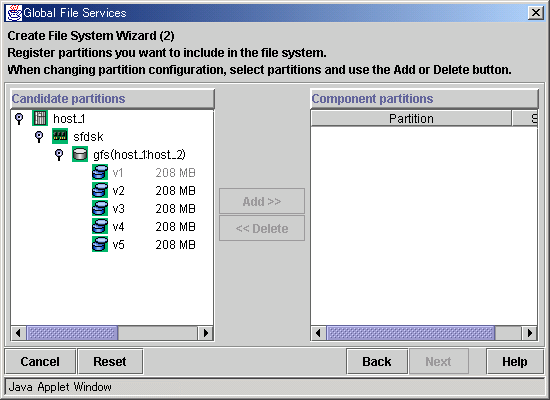Collapse the gfs(host_1:host_2) tree node
This screenshot has width=550, height=400.
click(x=59, y=154)
